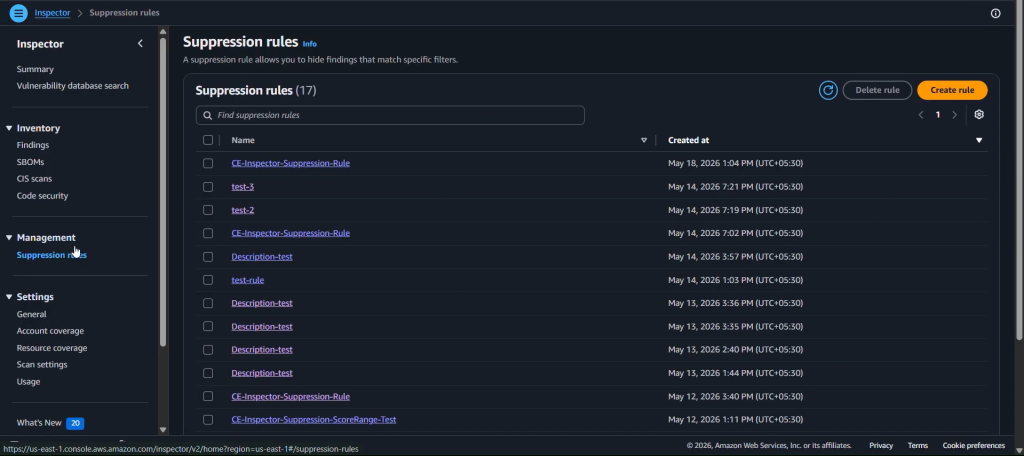Open What's New with 20 badge
Screen dimensions: 1024x456
50,423
